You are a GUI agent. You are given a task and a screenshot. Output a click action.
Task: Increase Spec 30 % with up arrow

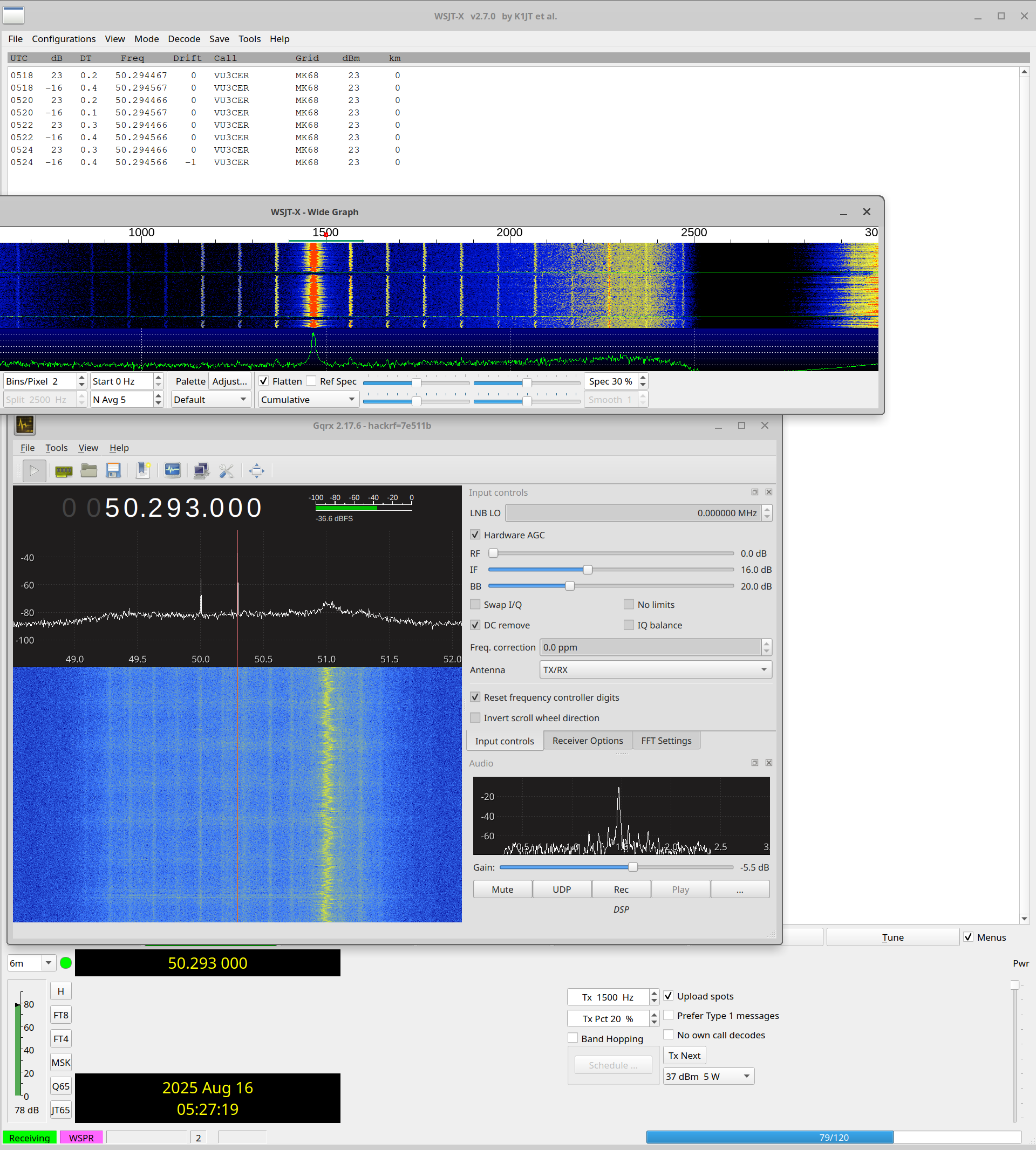coord(643,377)
